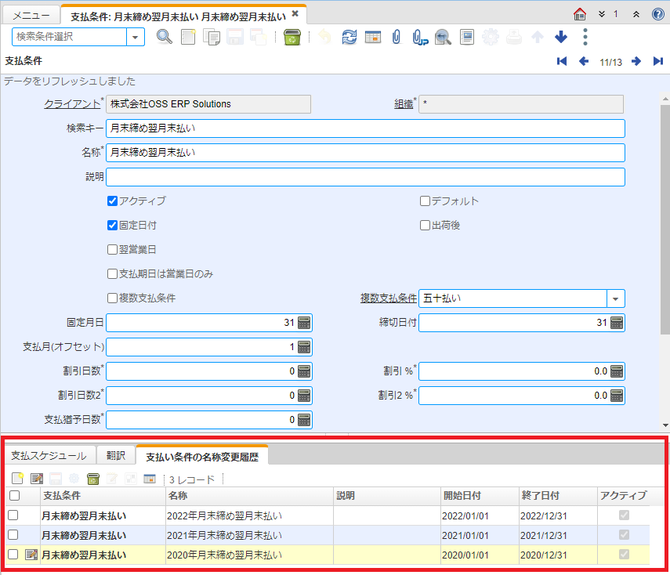Check the 複数支払条件 checkbox
This screenshot has width=670, height=575.
pyautogui.click(x=112, y=298)
